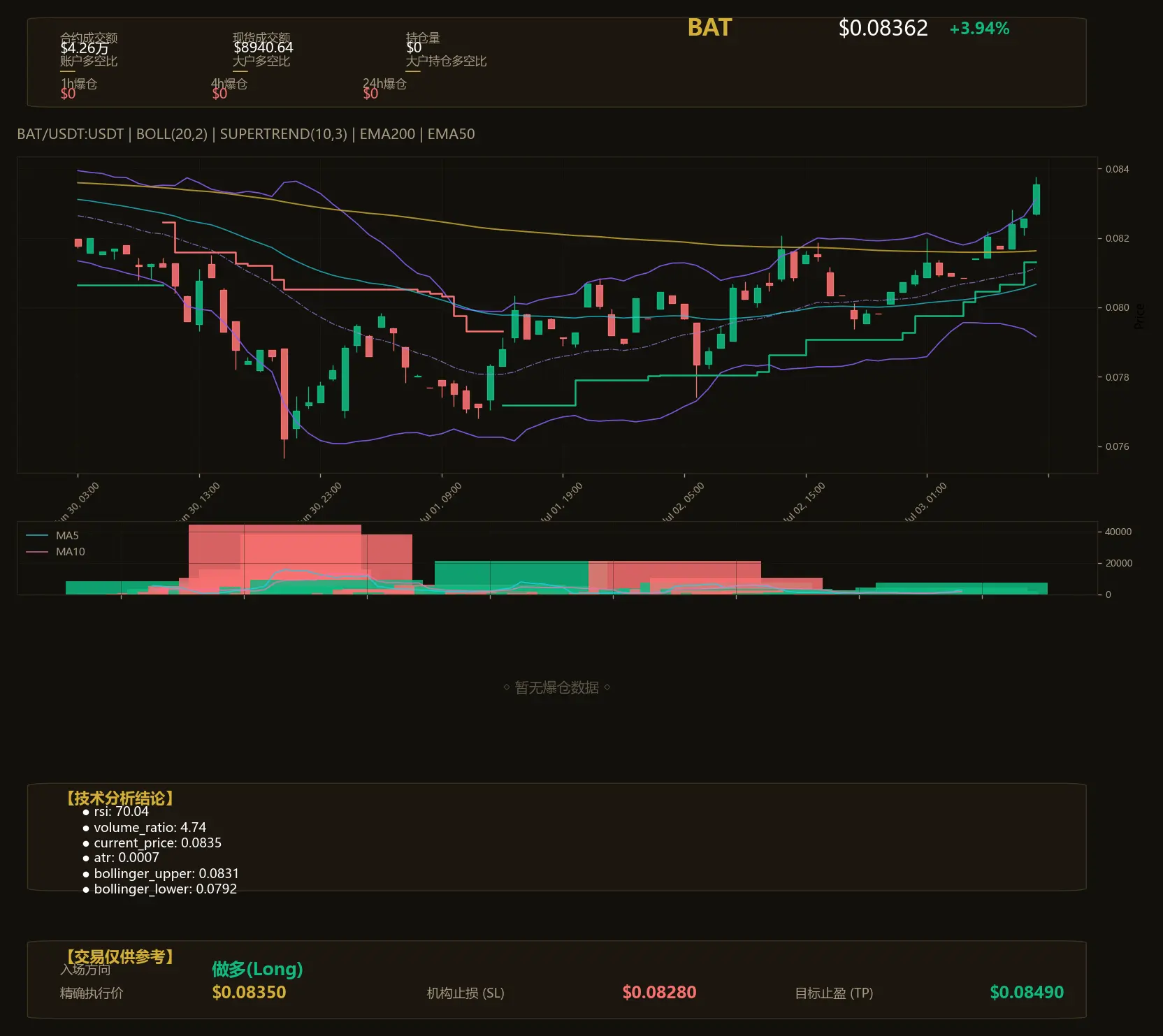Click the 机构止损 (SL) label

[465, 993]
